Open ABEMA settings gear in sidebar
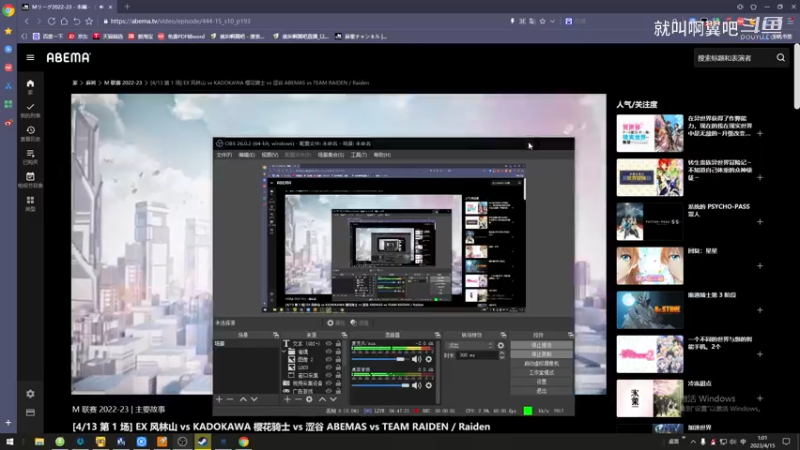 tap(30, 394)
